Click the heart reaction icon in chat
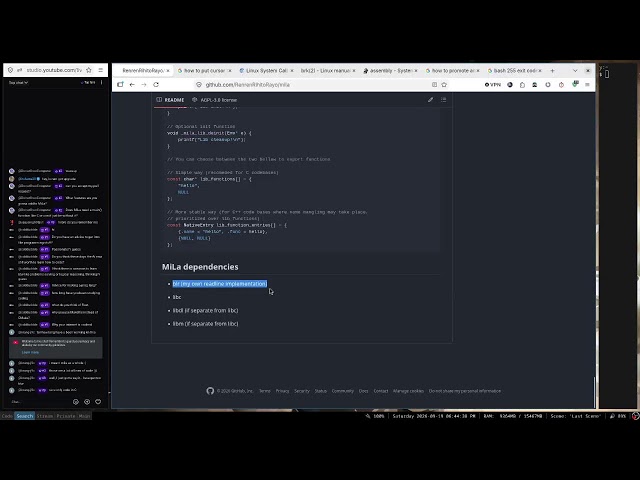640x480 pixels. [x=98, y=402]
